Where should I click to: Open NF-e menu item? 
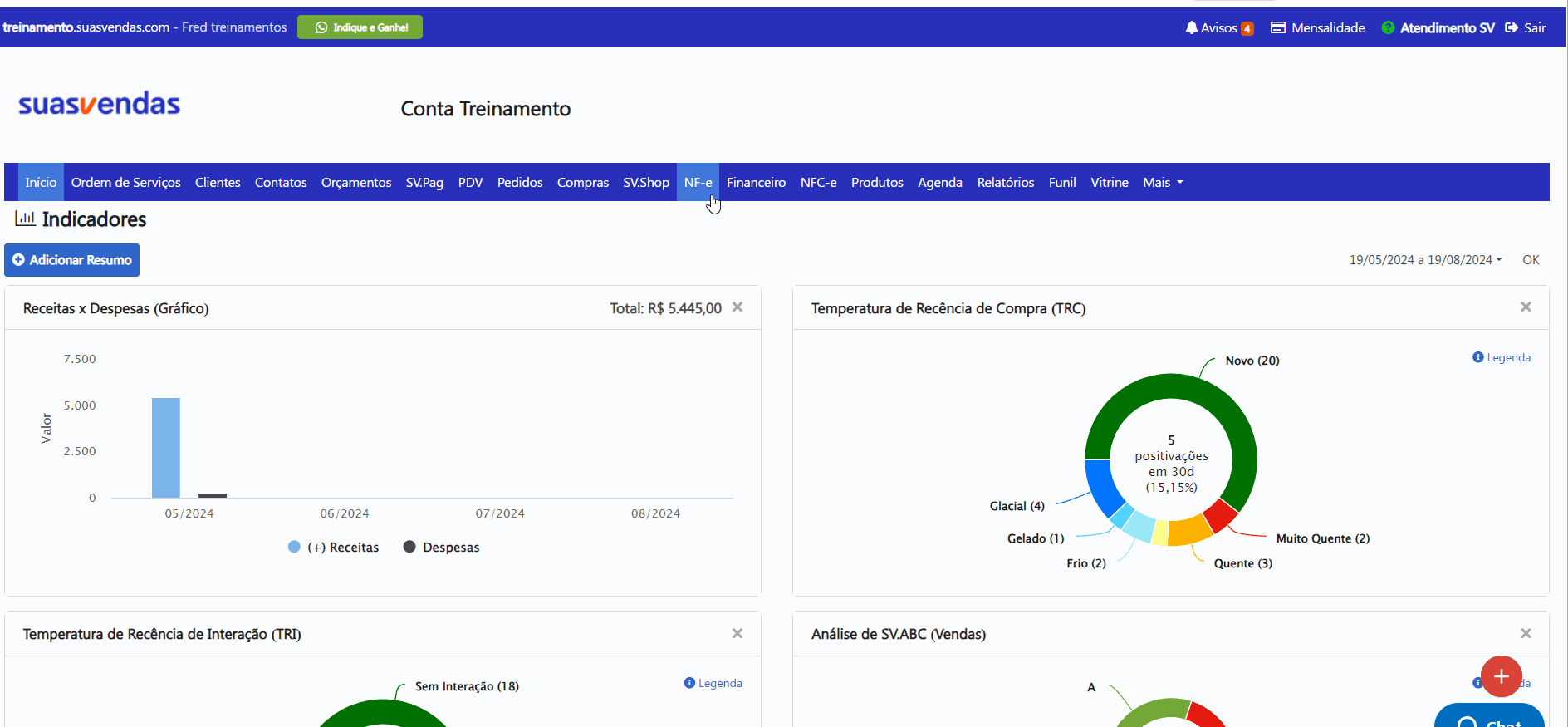click(x=698, y=182)
